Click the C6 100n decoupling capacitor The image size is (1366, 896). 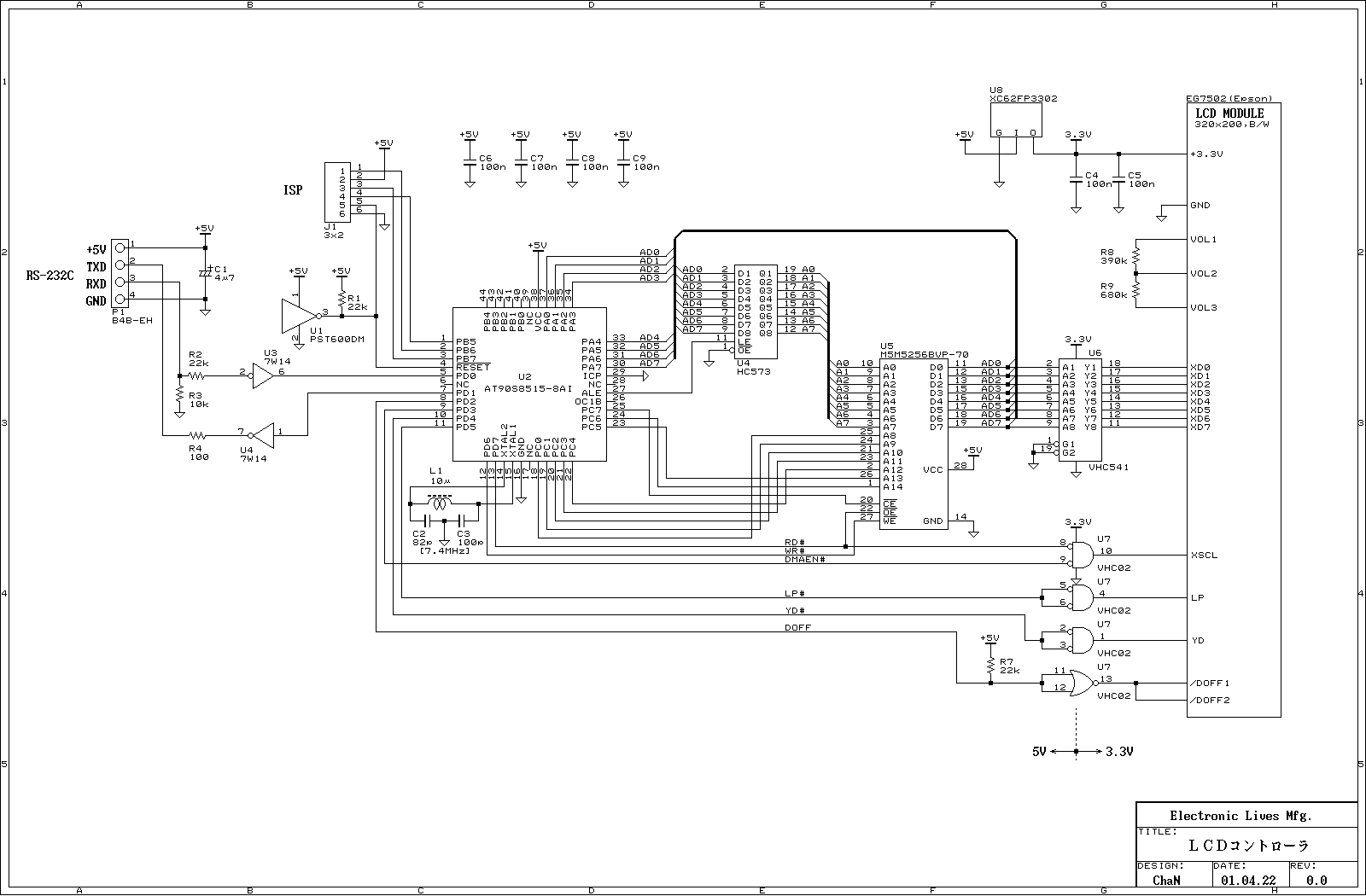click(x=469, y=161)
